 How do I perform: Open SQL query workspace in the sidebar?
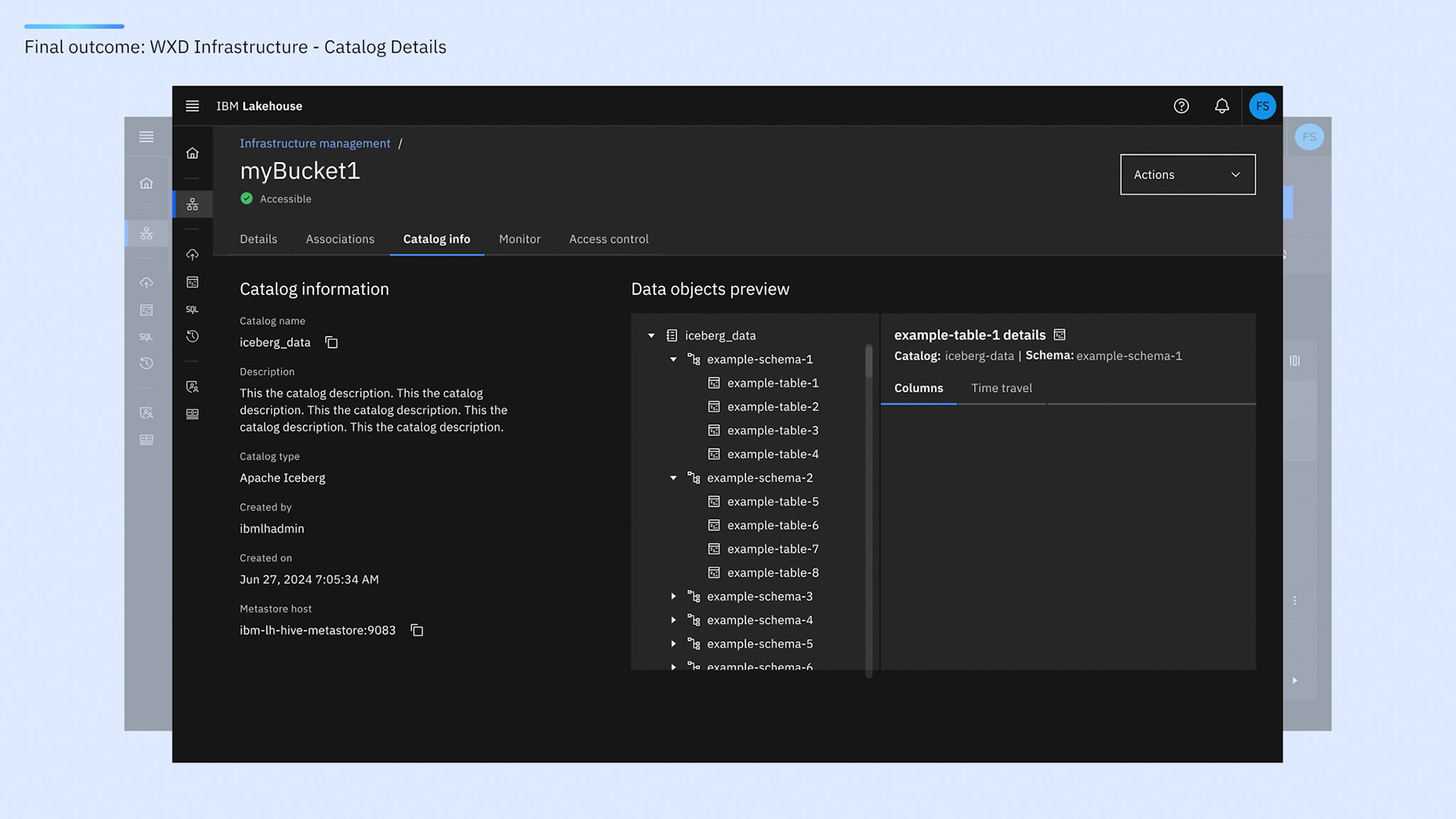(x=192, y=309)
